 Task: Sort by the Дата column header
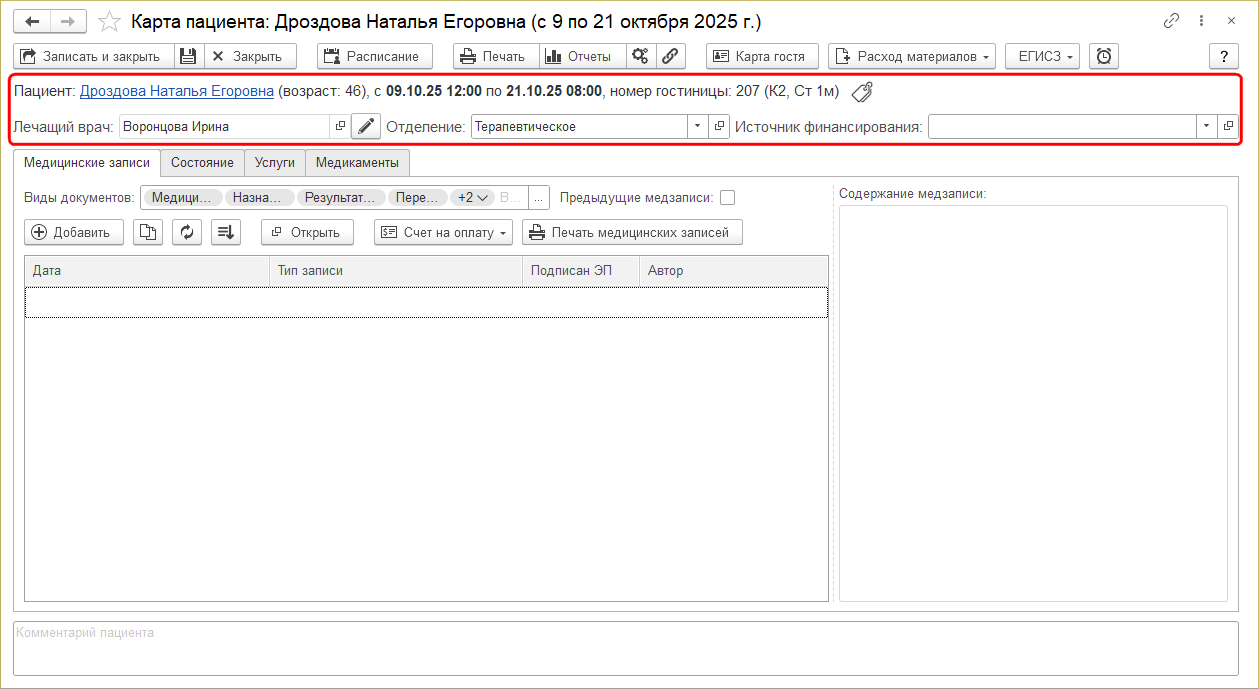pyautogui.click(x=147, y=270)
